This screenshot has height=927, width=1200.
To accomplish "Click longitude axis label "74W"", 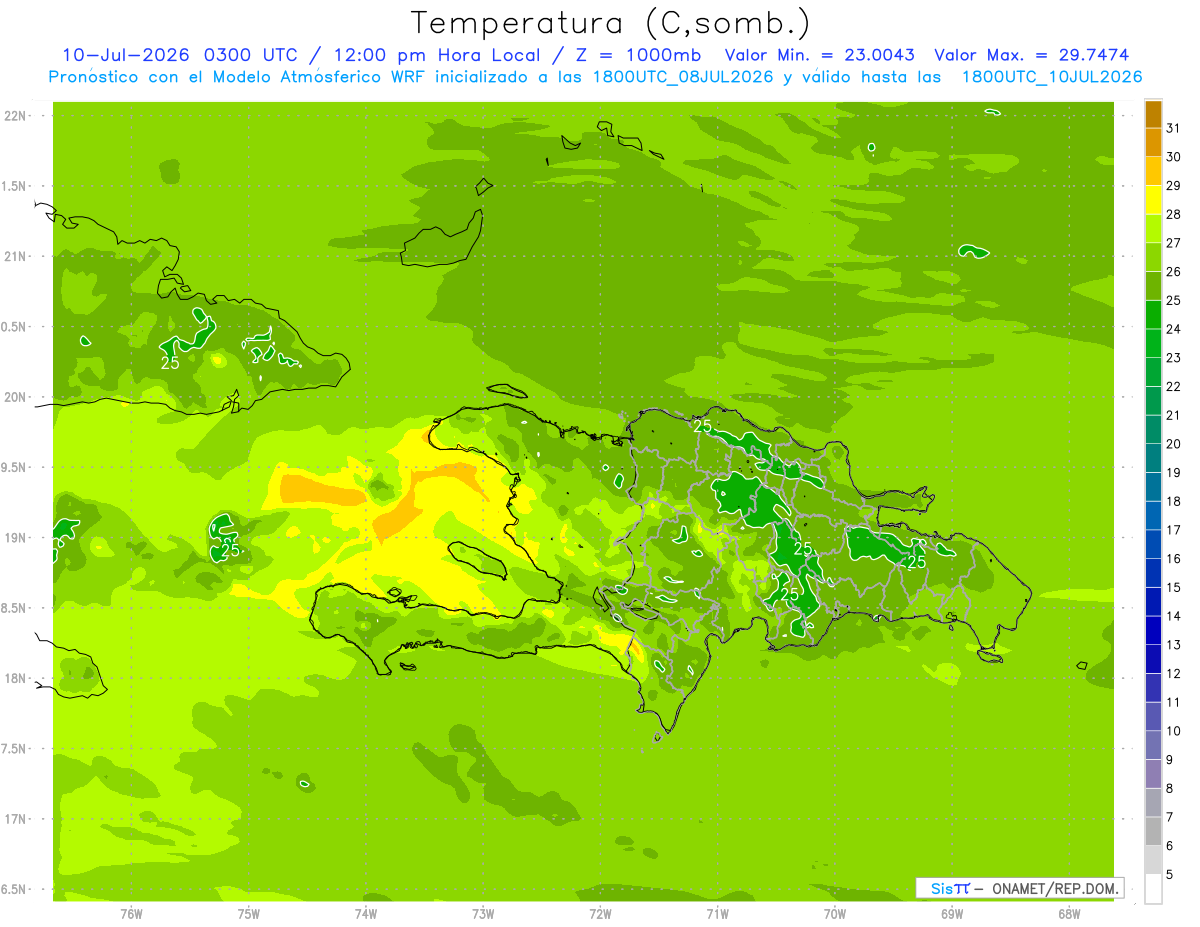I will pyautogui.click(x=366, y=913).
